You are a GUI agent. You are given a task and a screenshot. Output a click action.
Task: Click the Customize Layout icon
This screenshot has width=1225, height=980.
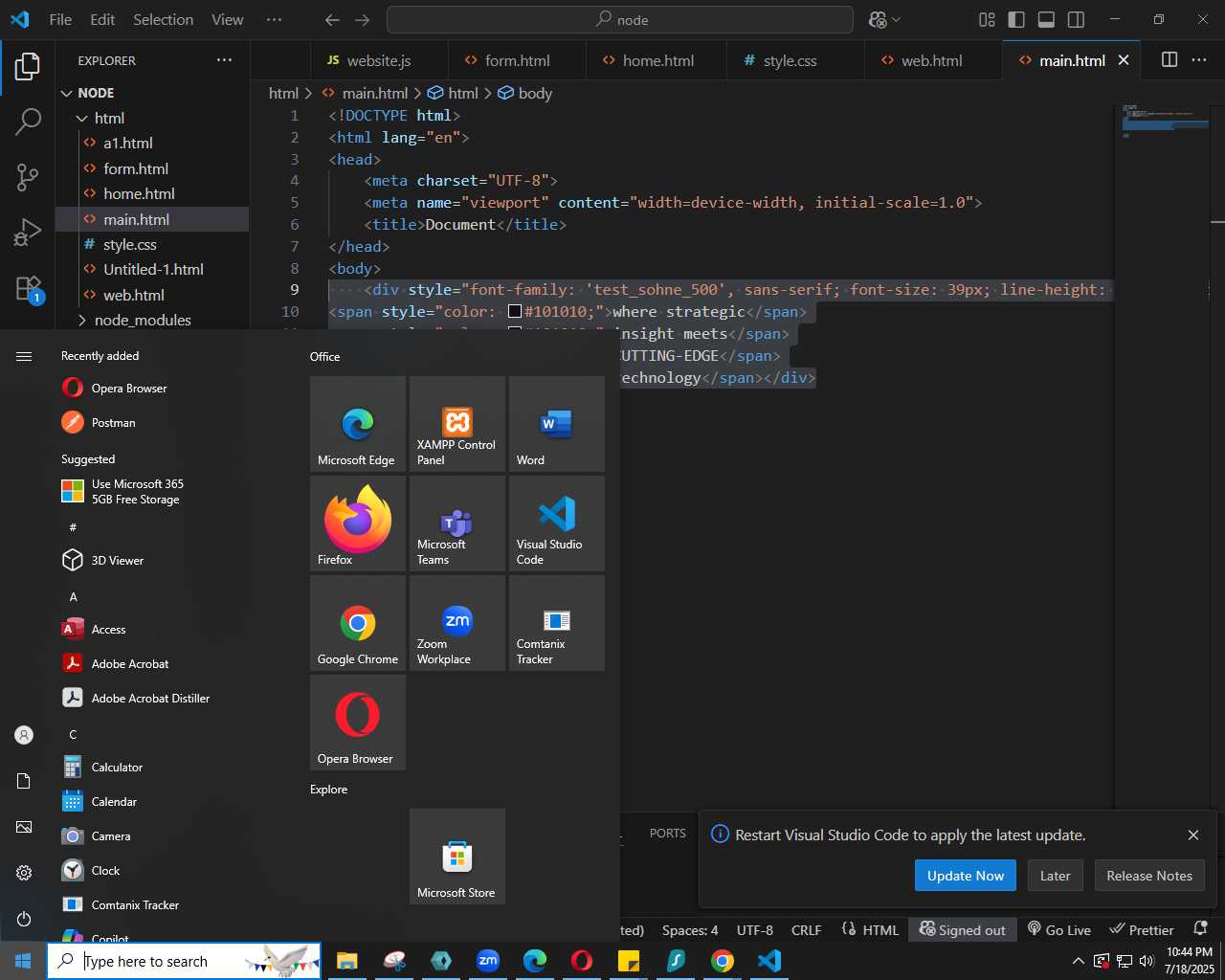coord(987,19)
